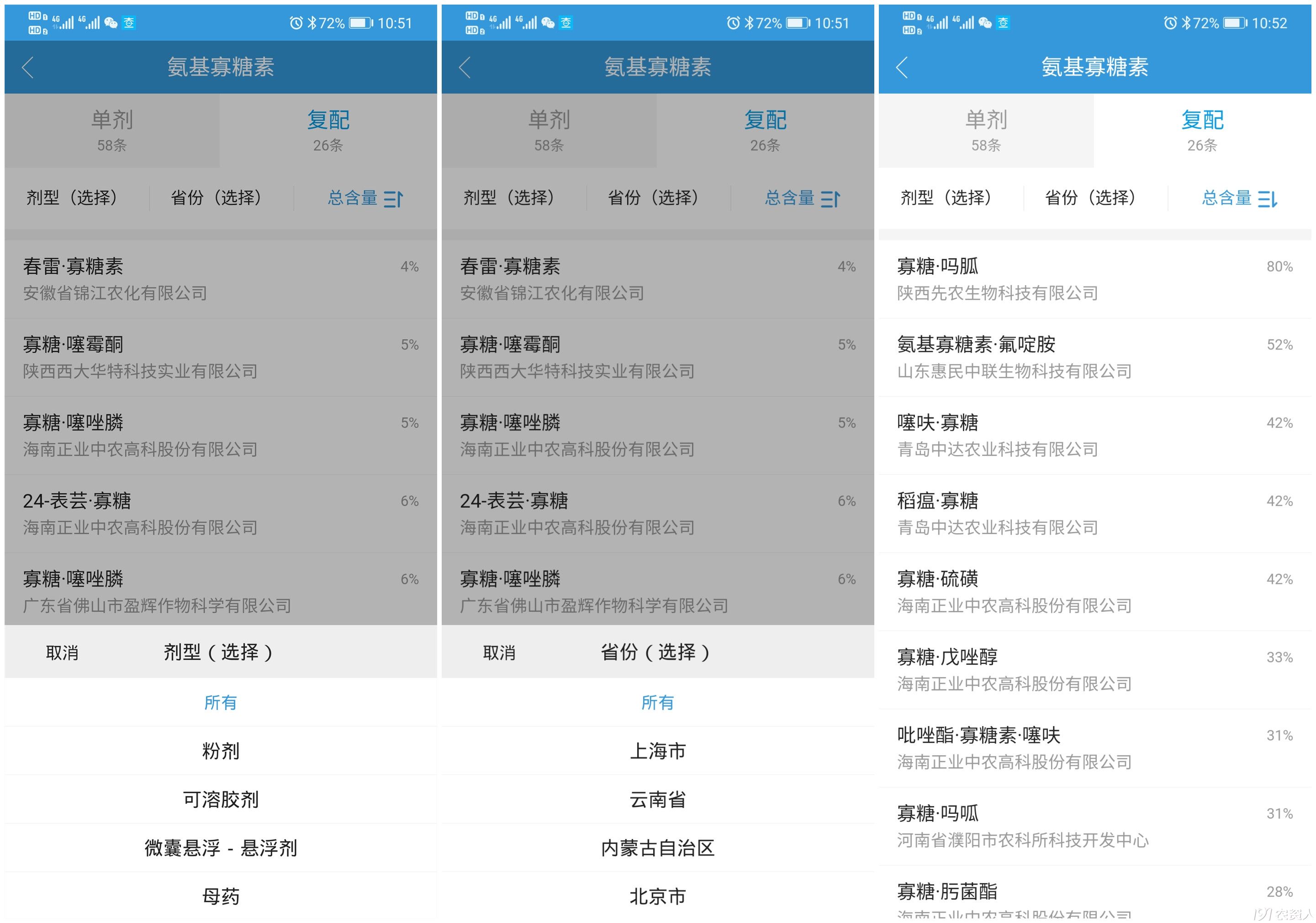
Task: Tap WeChat icon in the 10:52 status bar
Action: pos(985,23)
